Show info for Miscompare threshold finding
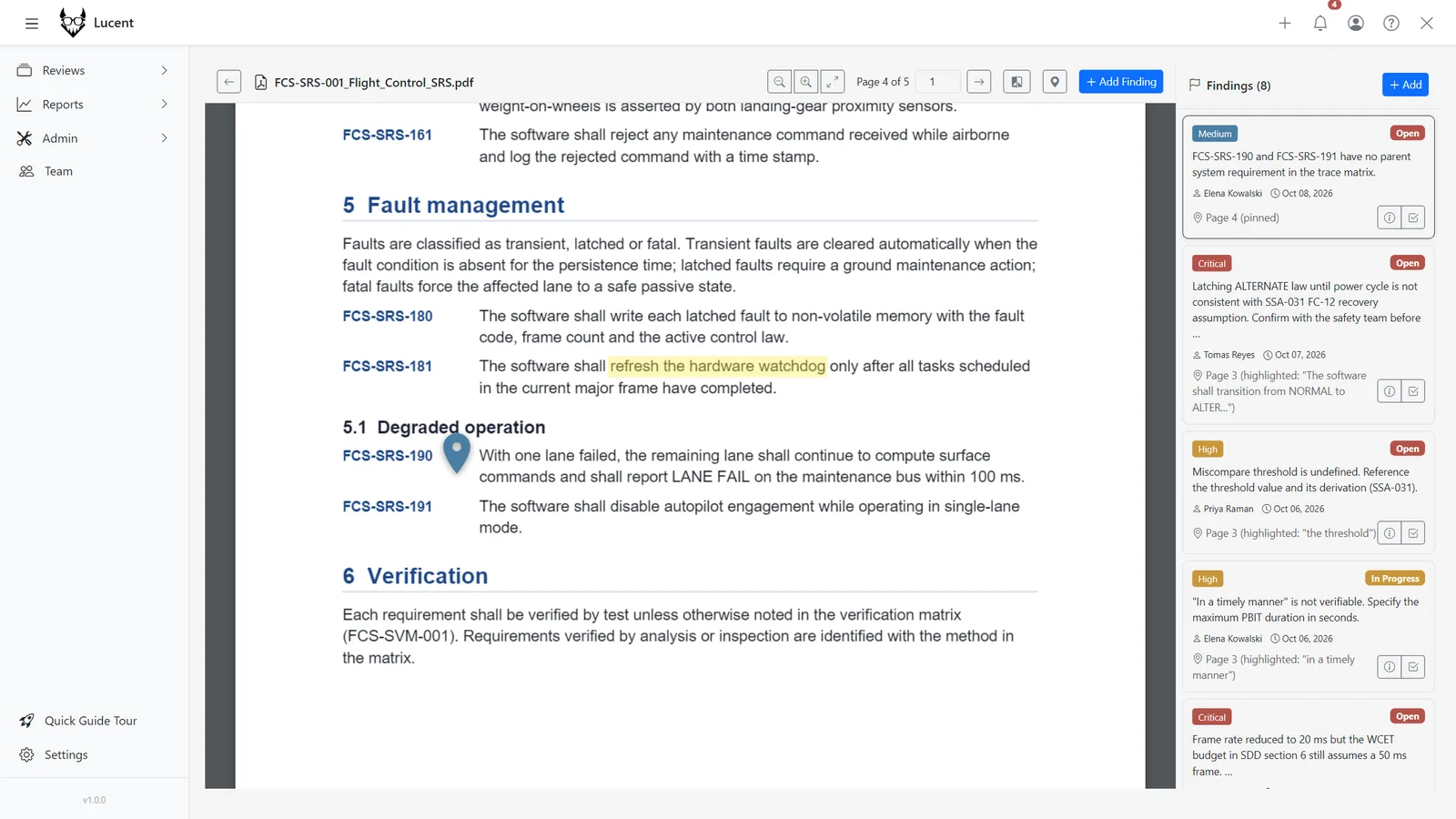 1390,533
